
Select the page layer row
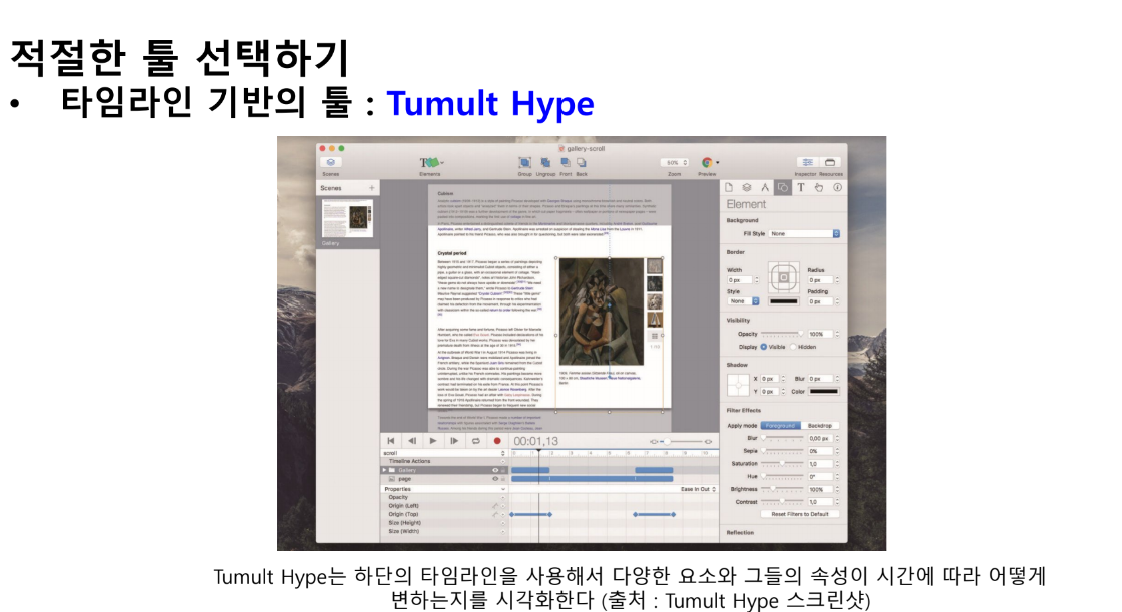pos(444,479)
